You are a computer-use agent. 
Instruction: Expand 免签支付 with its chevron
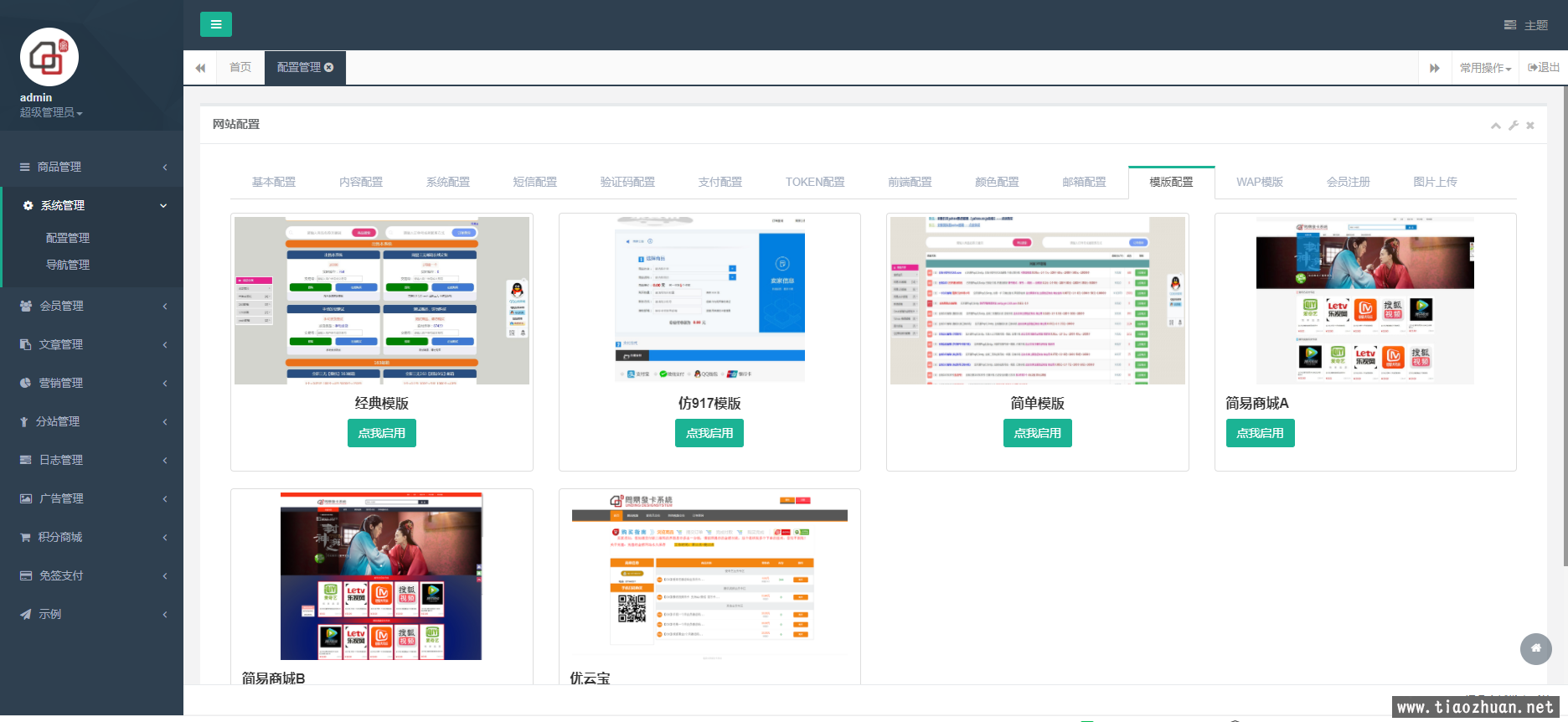pos(165,575)
